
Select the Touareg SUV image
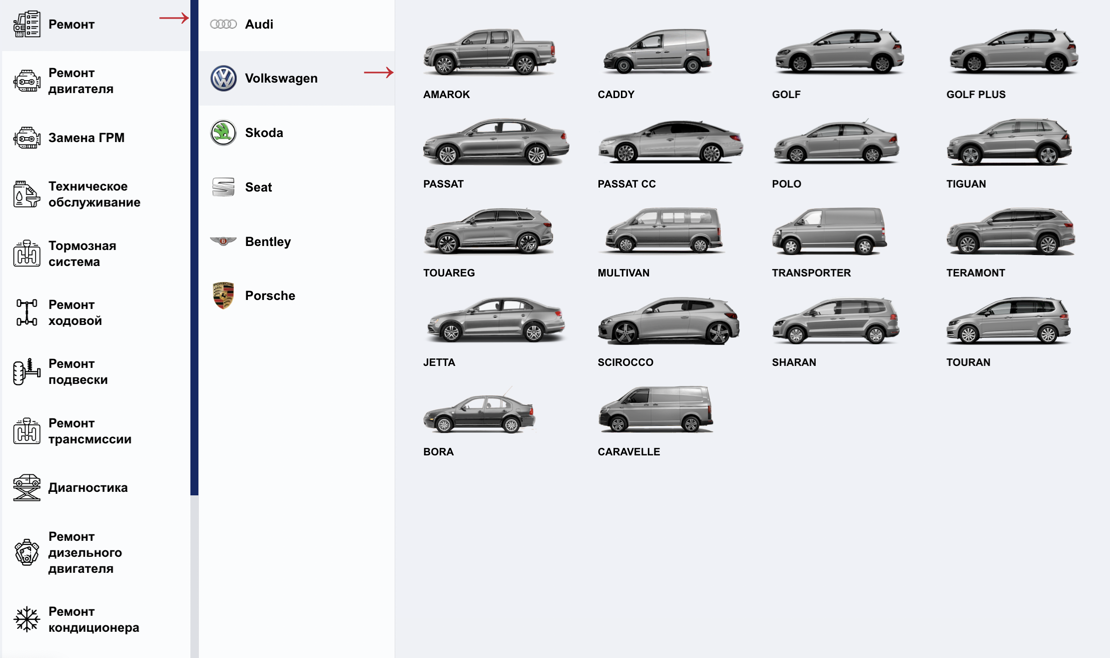point(489,231)
